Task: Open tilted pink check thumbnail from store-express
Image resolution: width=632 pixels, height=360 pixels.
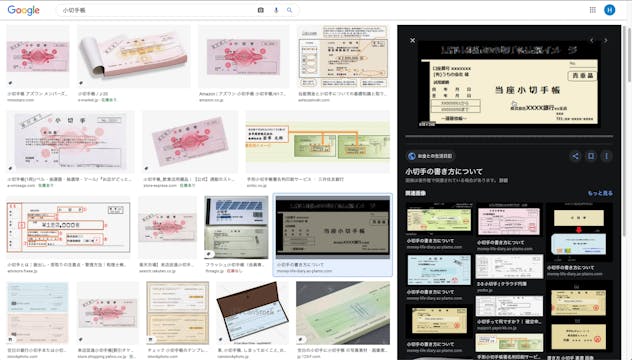Action: tap(190, 142)
